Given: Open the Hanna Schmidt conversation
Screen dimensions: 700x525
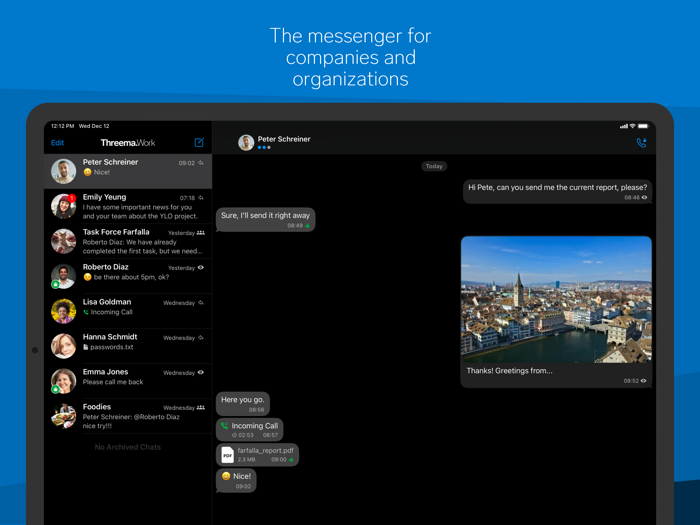Looking at the screenshot, I should [128, 346].
